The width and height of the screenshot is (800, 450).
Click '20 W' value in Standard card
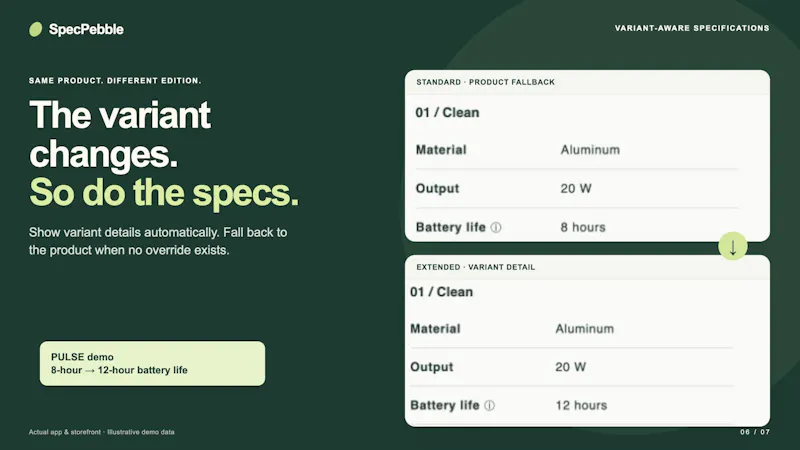[576, 189]
